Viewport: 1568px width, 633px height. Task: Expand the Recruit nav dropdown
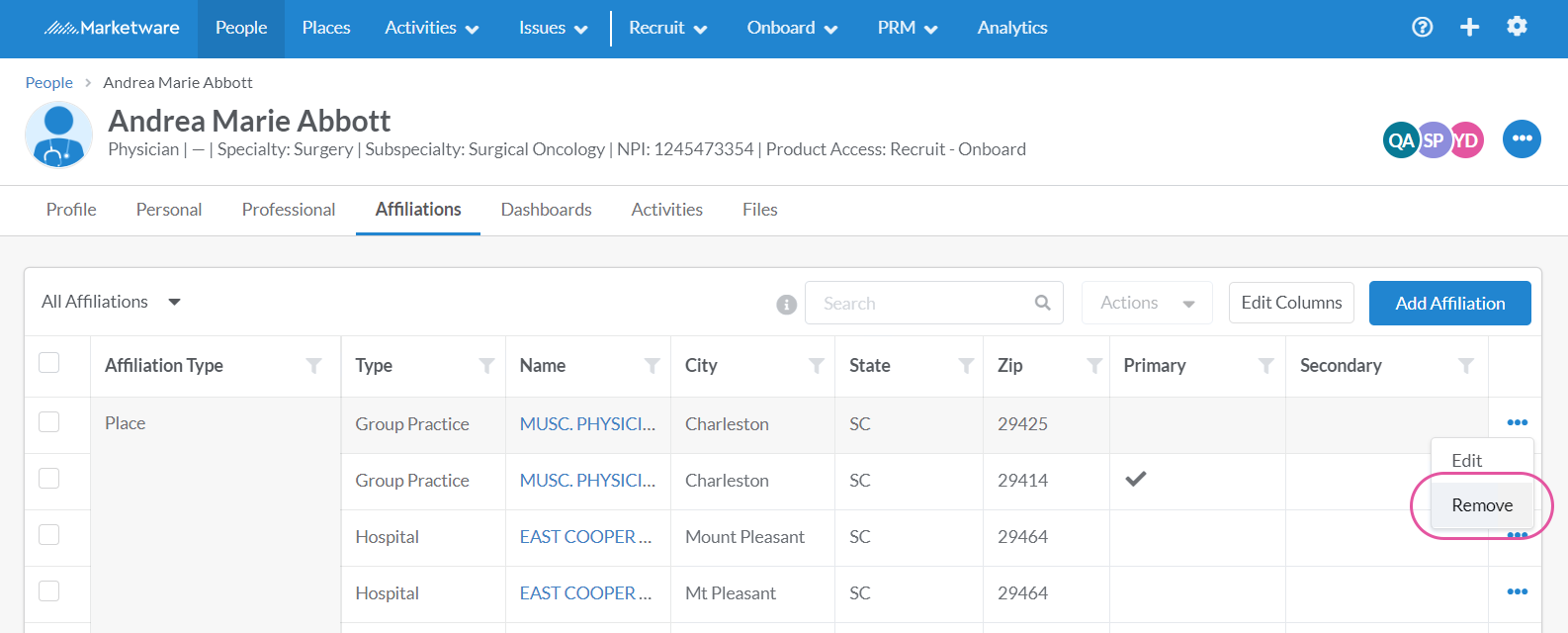coord(668,28)
